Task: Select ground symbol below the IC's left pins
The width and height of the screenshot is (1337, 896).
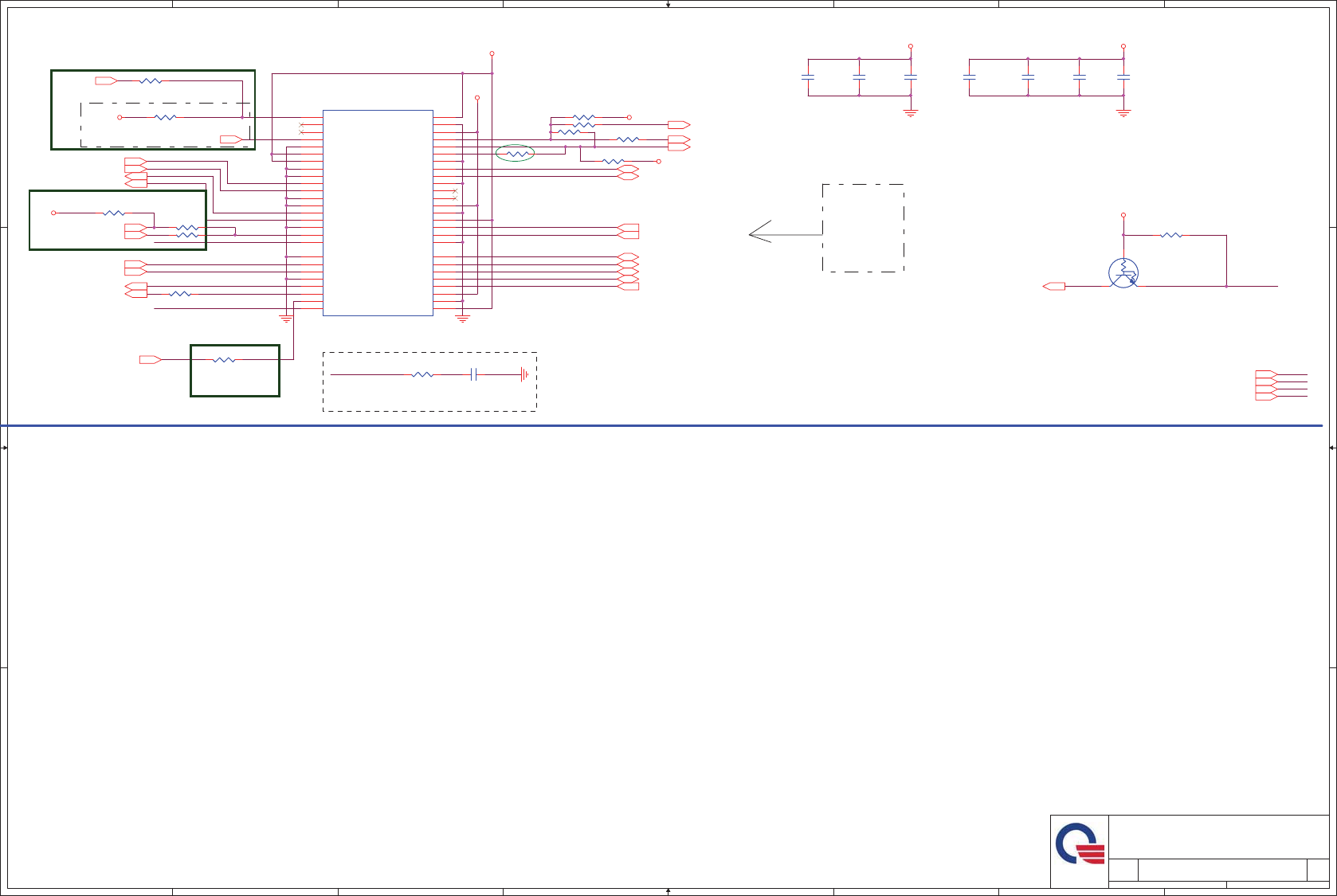Action: pyautogui.click(x=286, y=319)
